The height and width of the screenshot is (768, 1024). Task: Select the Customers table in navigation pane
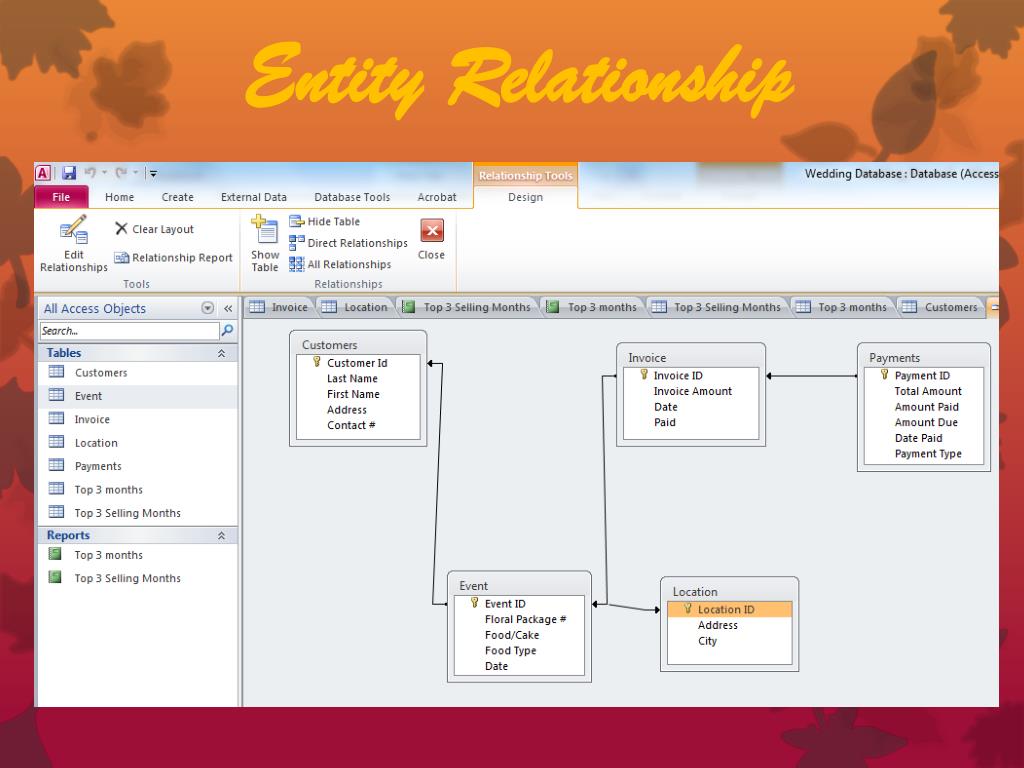137,373
